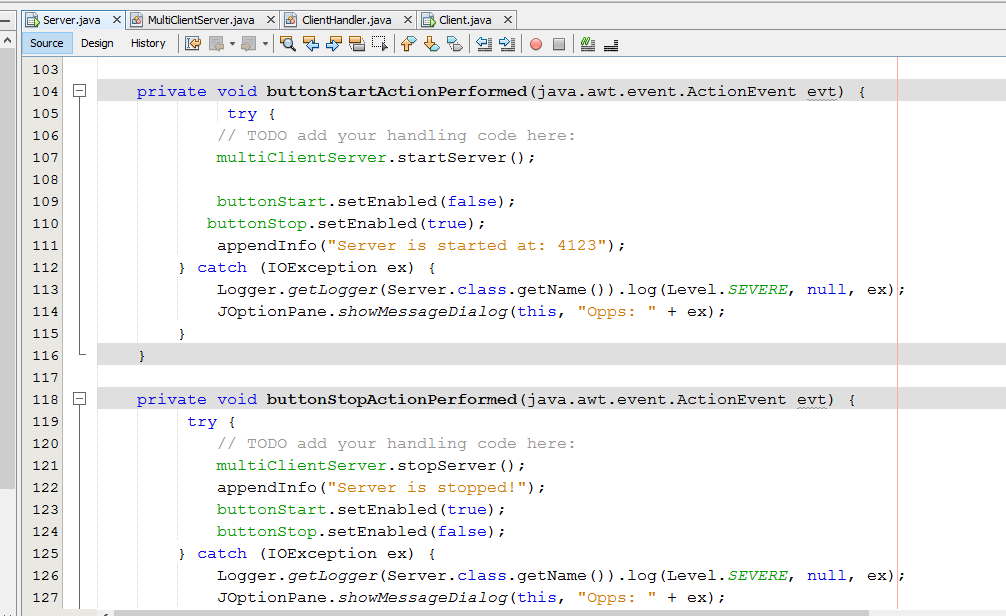Switch to Design view

[x=97, y=43]
